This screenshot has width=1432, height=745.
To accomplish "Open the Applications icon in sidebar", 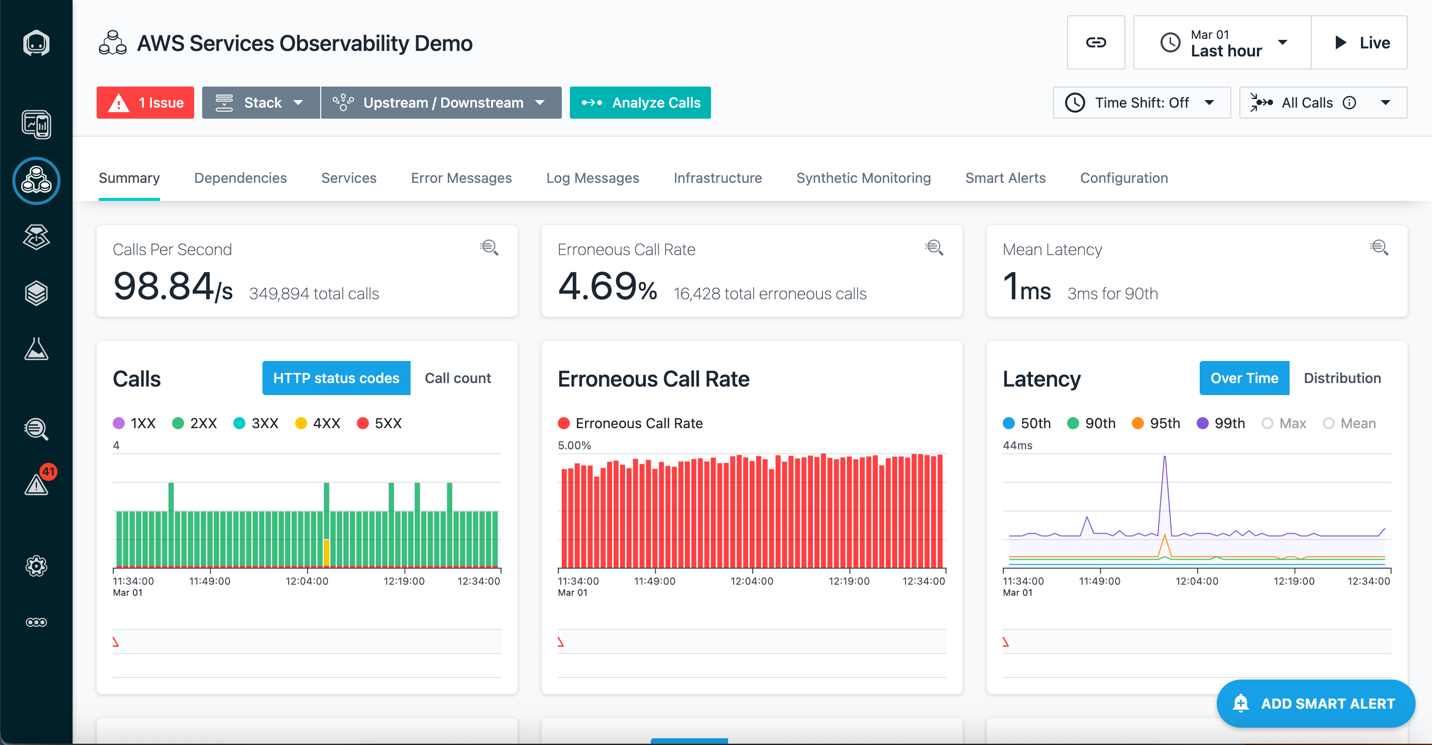I will pyautogui.click(x=36, y=181).
